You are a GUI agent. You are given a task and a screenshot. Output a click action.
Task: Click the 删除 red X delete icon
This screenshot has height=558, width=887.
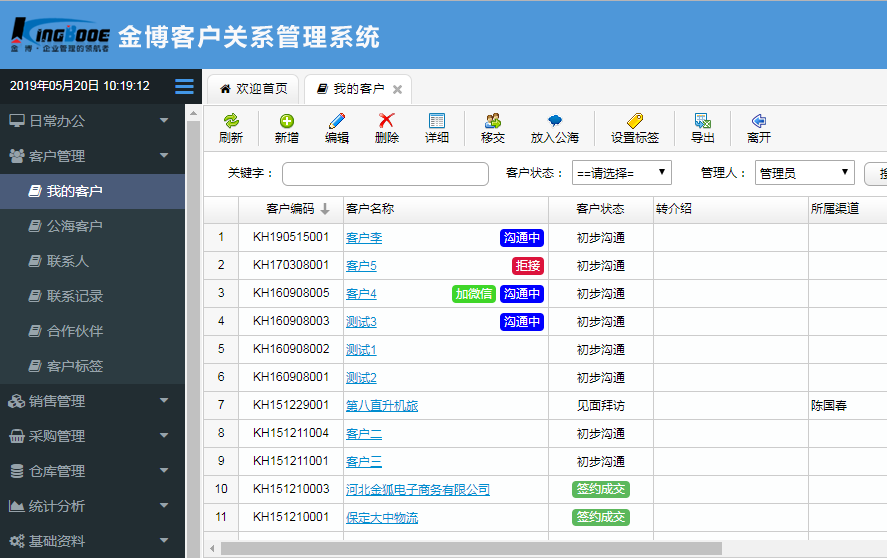(387, 121)
